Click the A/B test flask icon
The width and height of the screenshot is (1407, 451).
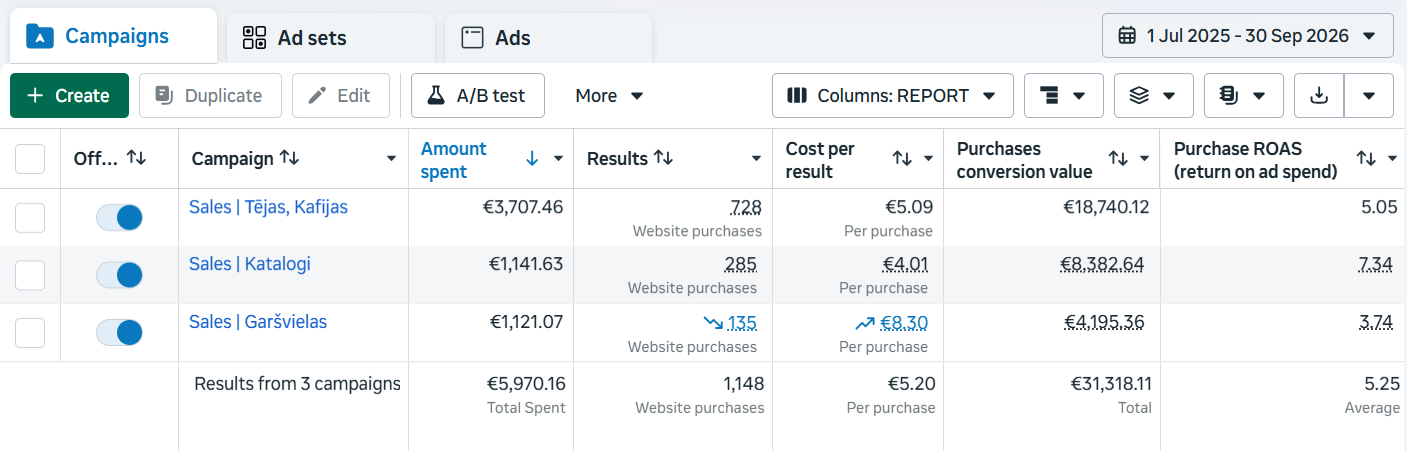pos(435,96)
